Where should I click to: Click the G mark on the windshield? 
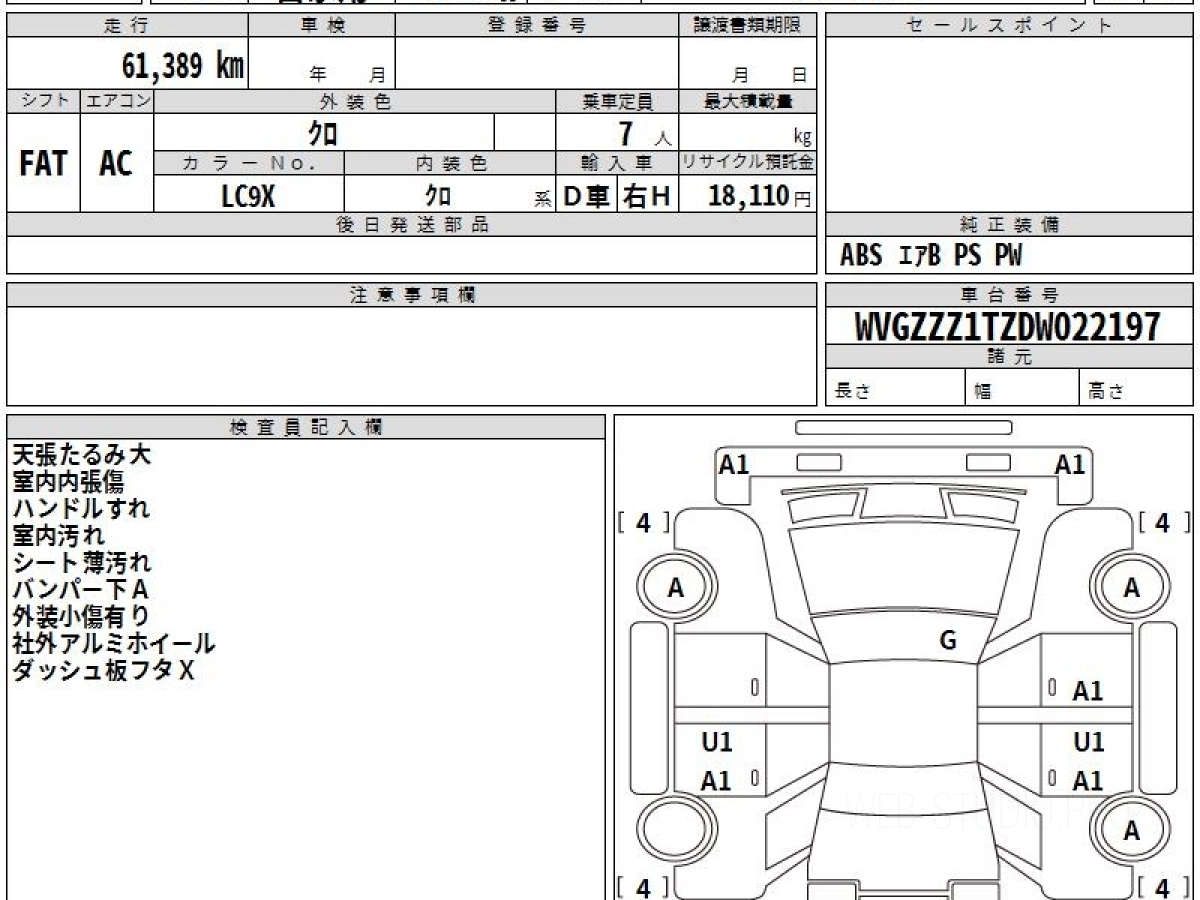tap(948, 641)
